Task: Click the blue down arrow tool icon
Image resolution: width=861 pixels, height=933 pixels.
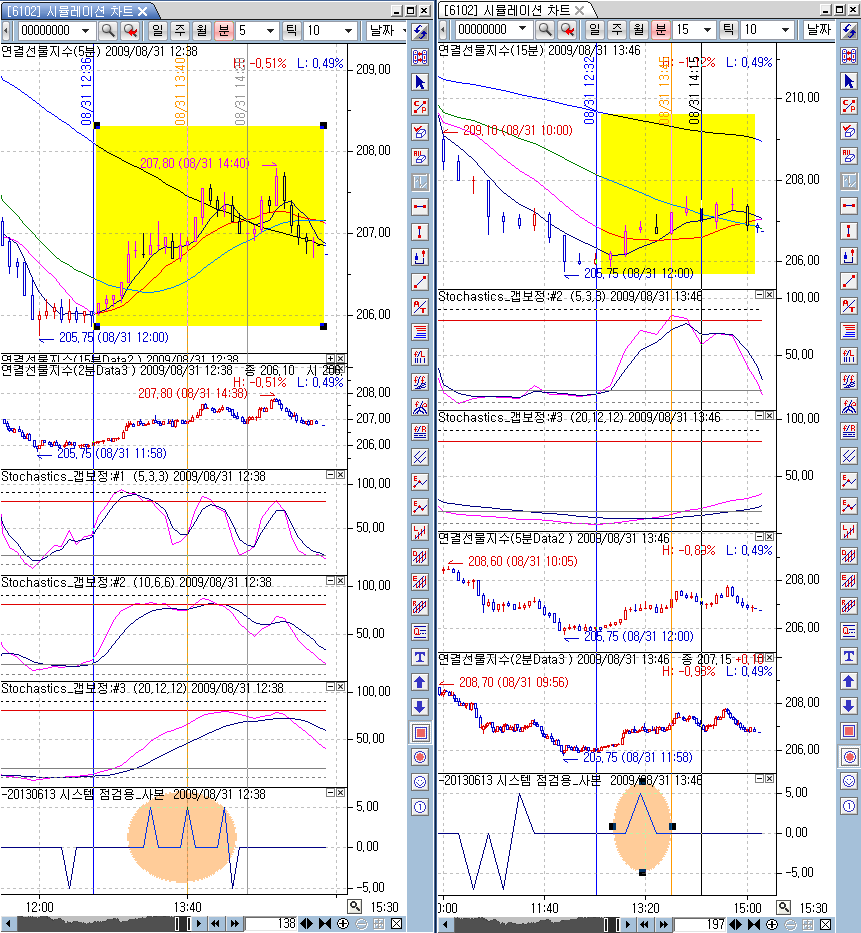Action: (x=420, y=707)
